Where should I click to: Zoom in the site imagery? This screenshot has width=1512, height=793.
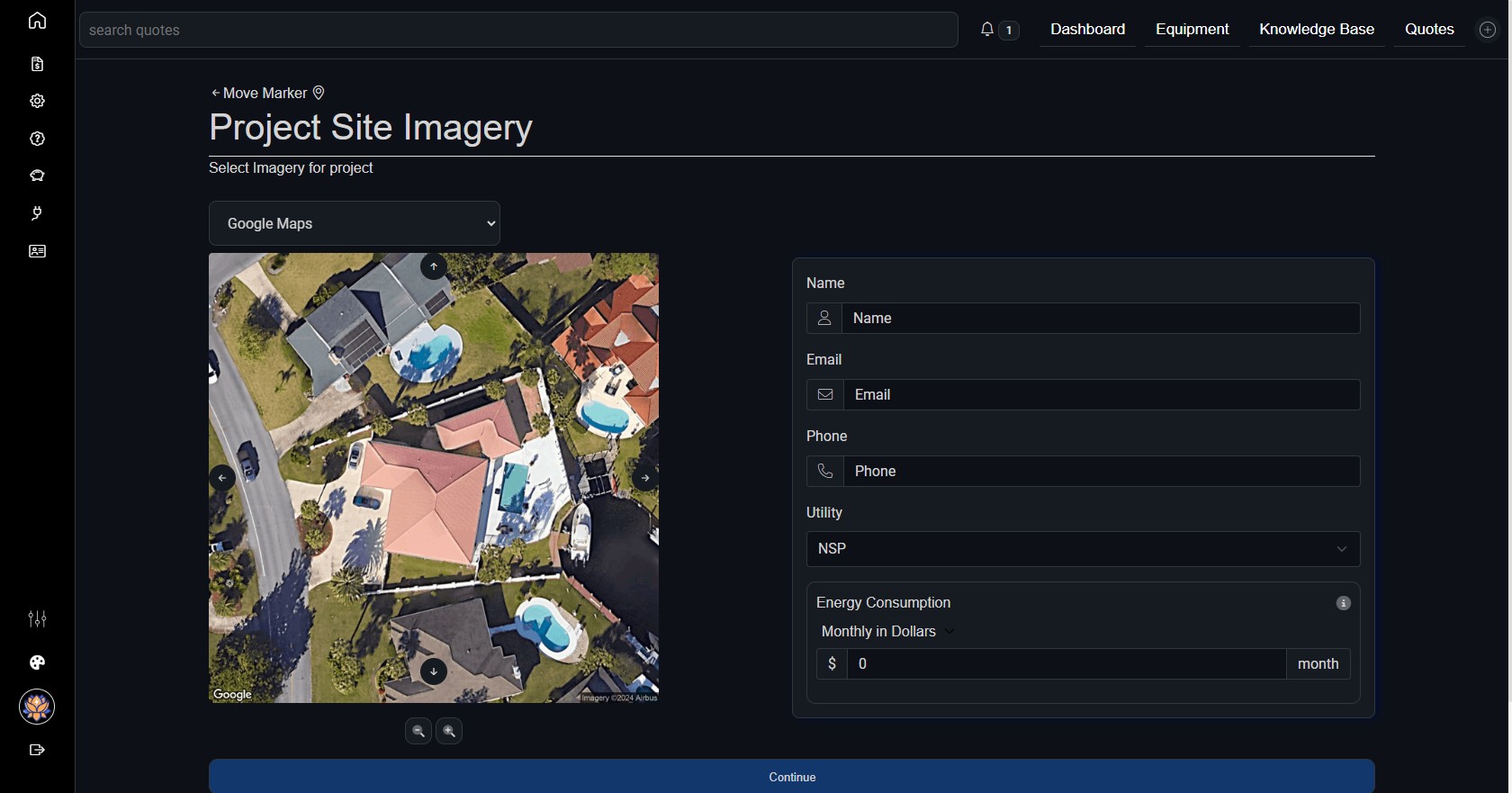[449, 732]
